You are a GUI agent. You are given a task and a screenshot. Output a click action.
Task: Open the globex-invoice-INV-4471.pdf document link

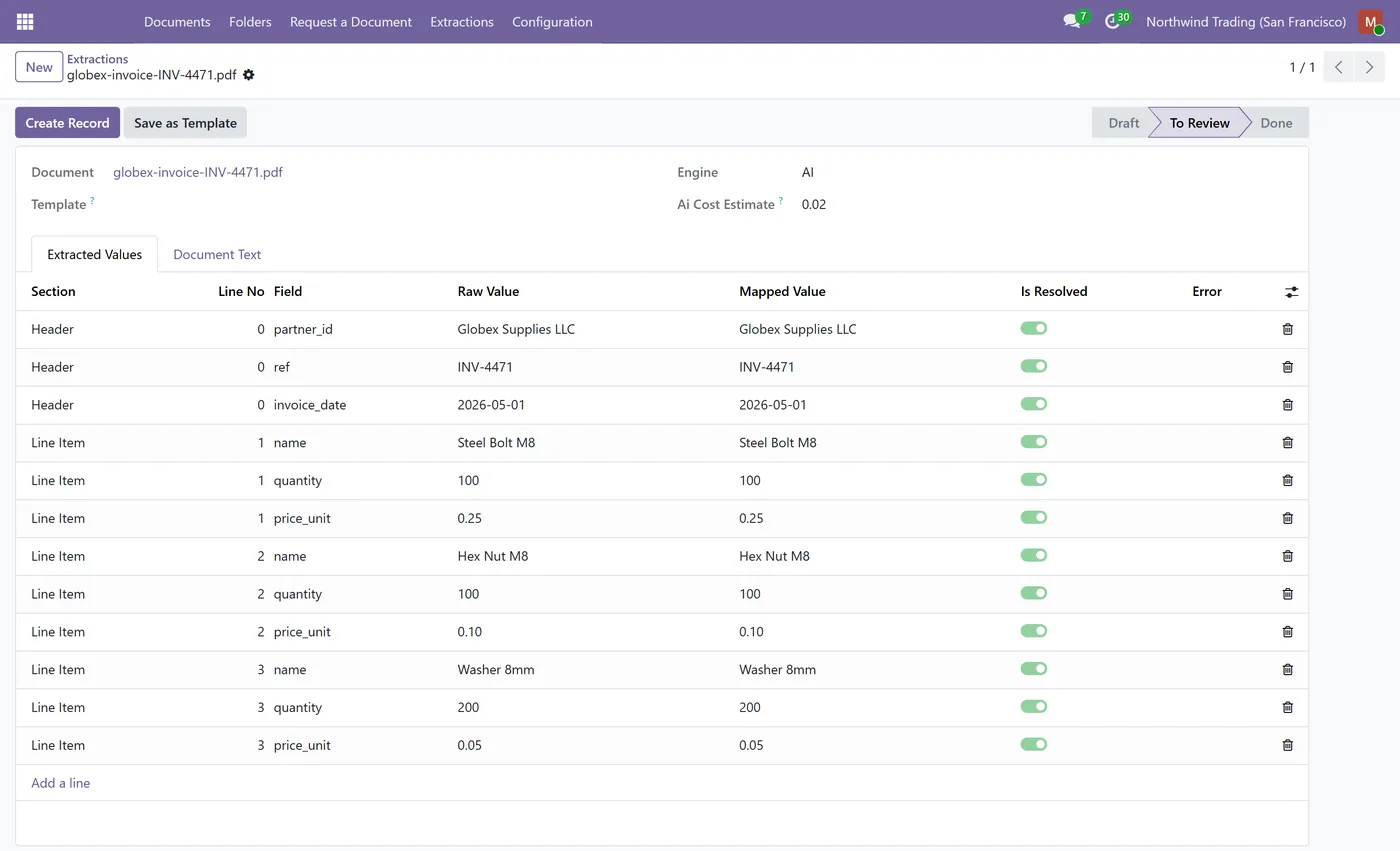coord(198,172)
